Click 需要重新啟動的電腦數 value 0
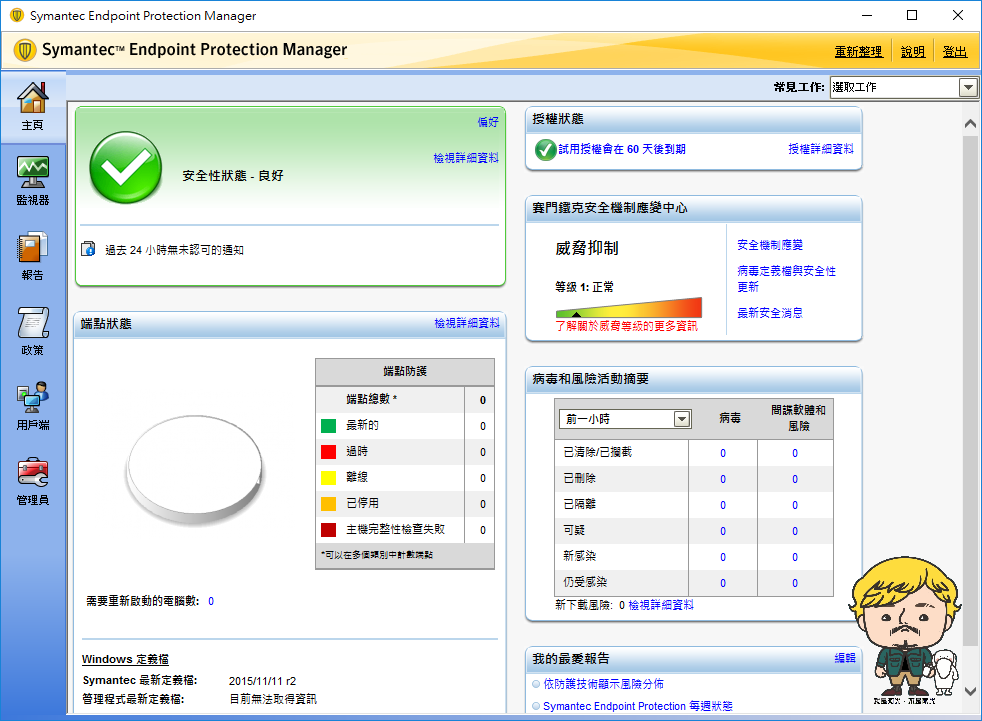The height and width of the screenshot is (721, 982). (211, 601)
